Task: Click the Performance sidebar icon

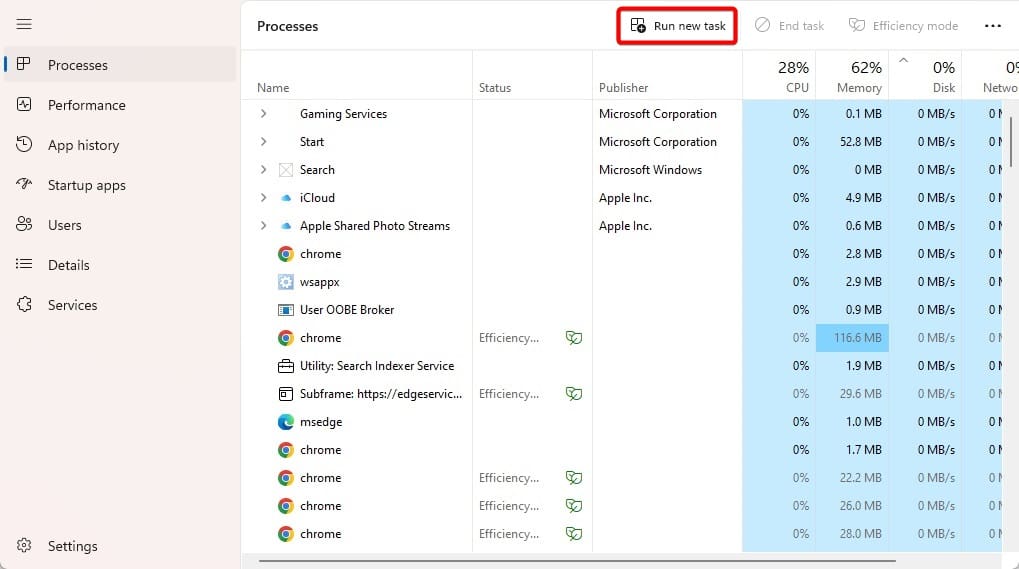Action: 25,105
